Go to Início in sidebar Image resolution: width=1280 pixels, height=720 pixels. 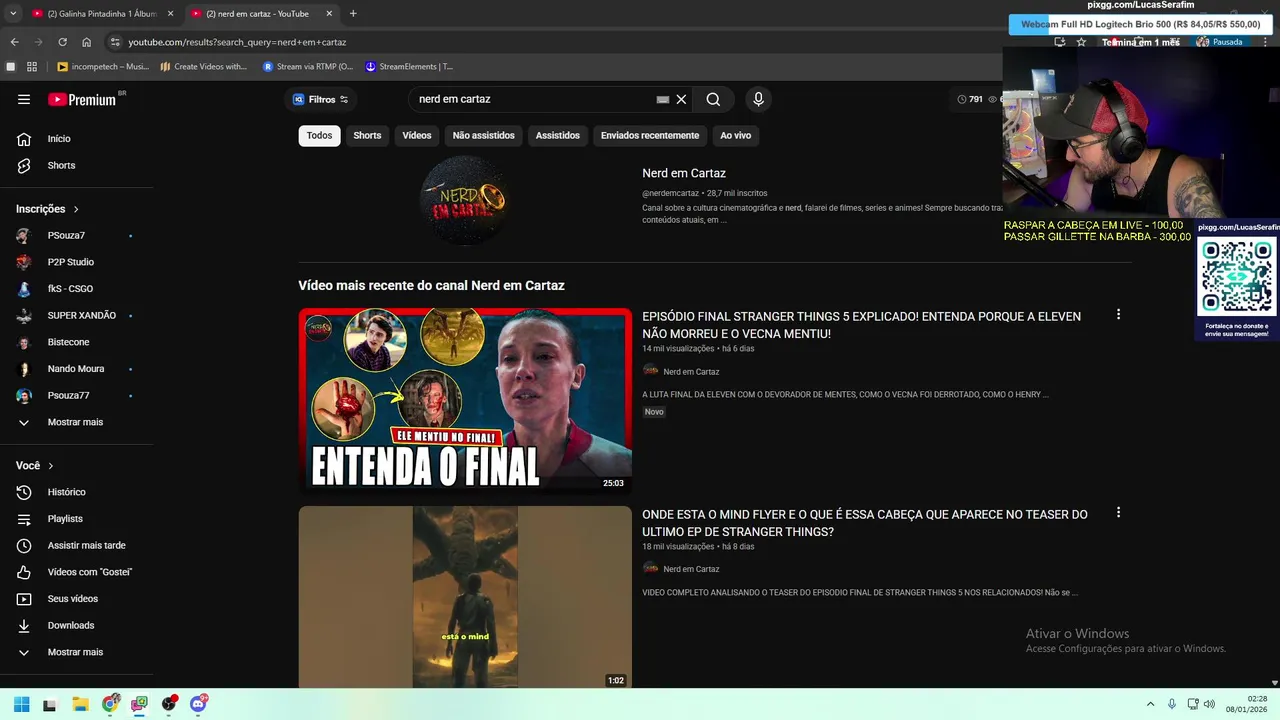coord(77,139)
